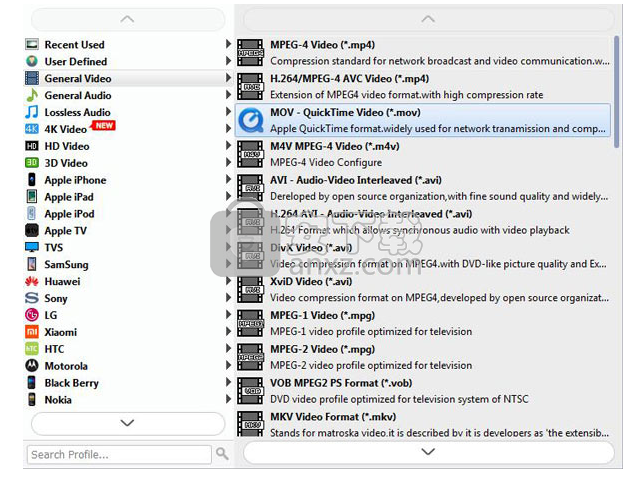Click the Apple iPhone device icon
Image resolution: width=637 pixels, height=477 pixels.
point(32,180)
